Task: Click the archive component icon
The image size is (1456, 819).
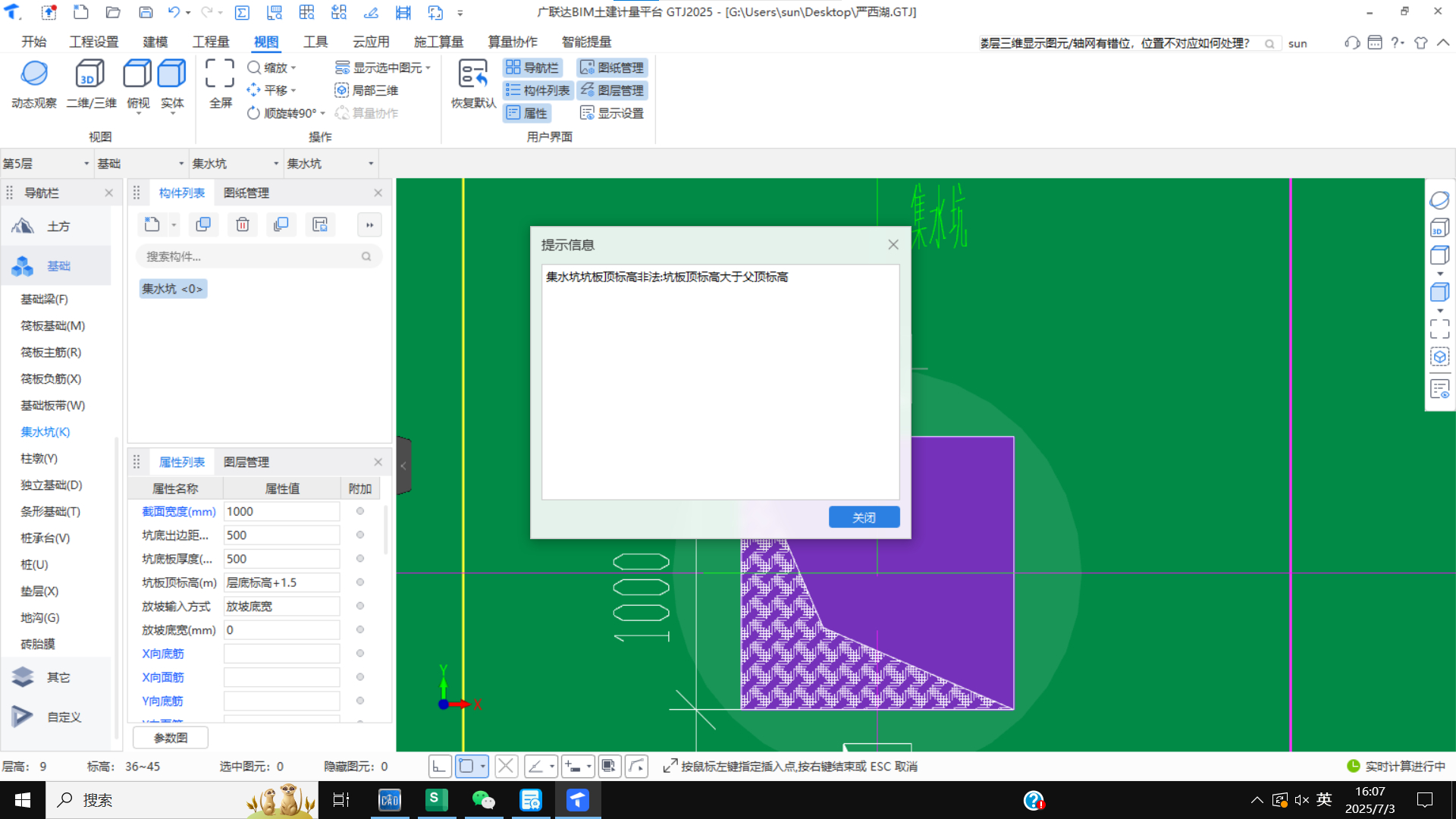Action: (320, 224)
